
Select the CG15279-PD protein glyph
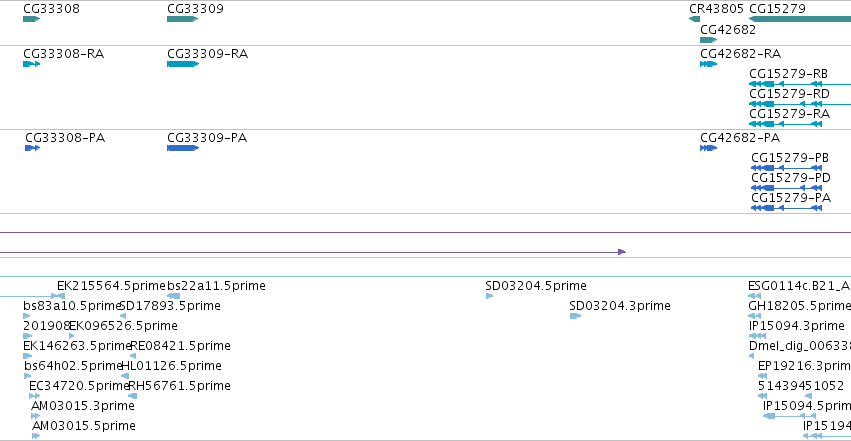pyautogui.click(x=786, y=188)
